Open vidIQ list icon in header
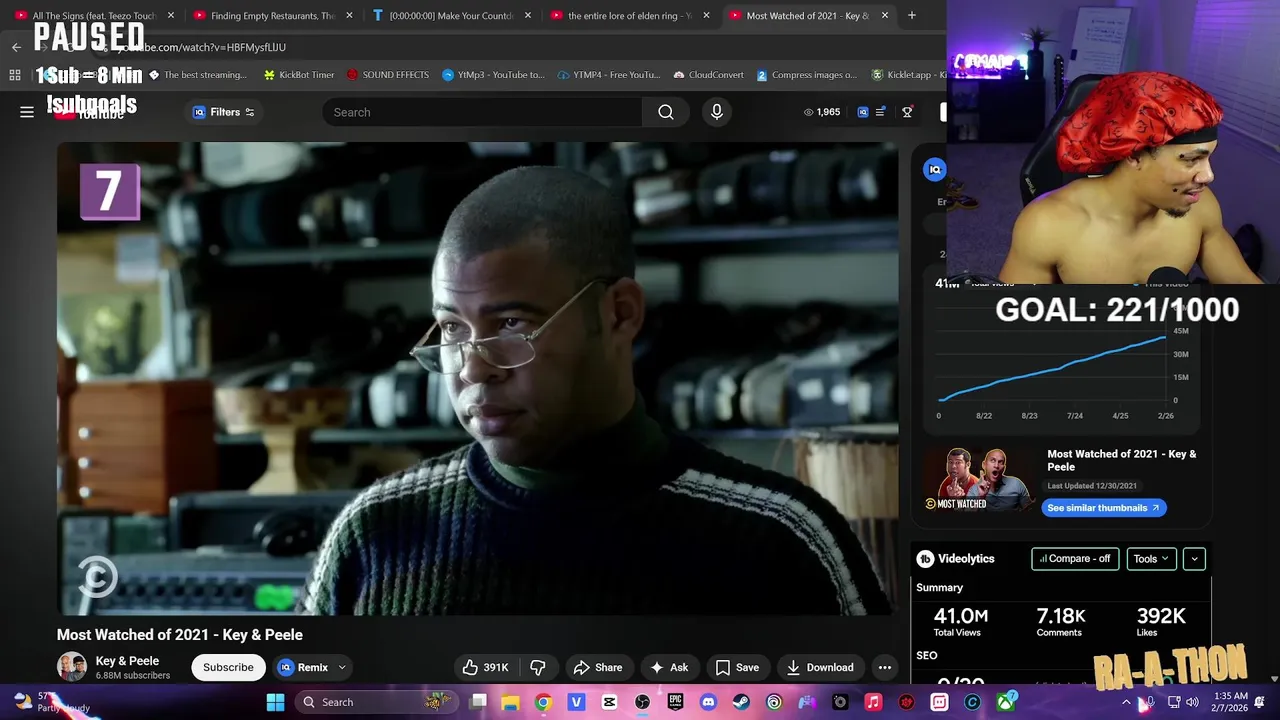1280x720 pixels. [x=880, y=112]
